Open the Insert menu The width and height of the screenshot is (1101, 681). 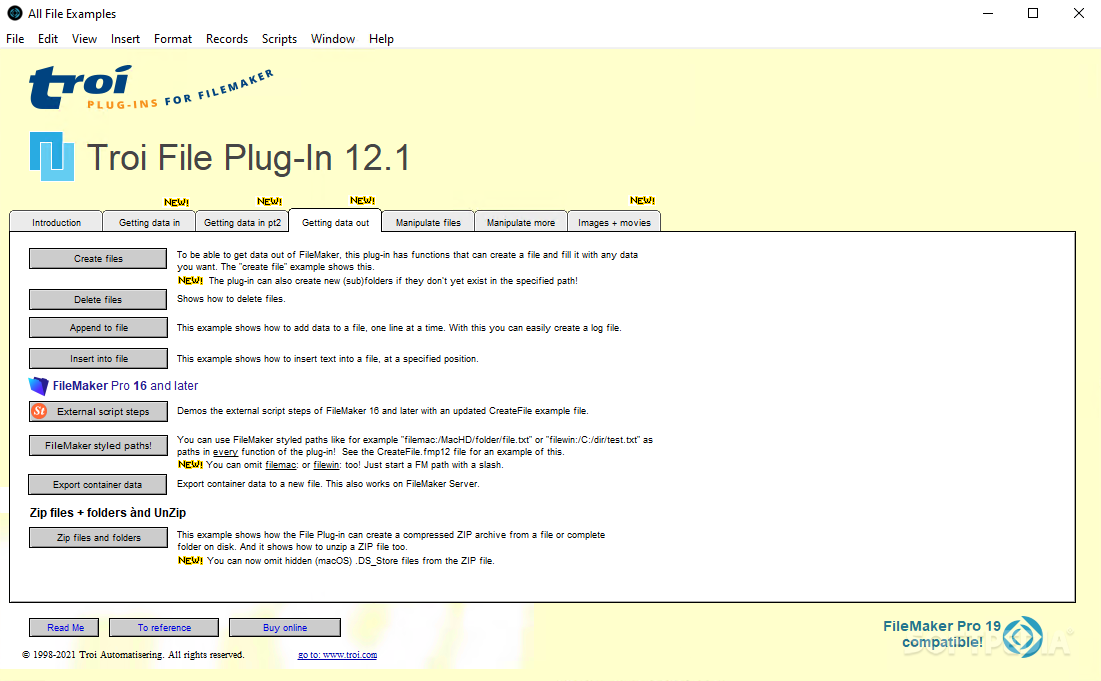coord(125,39)
